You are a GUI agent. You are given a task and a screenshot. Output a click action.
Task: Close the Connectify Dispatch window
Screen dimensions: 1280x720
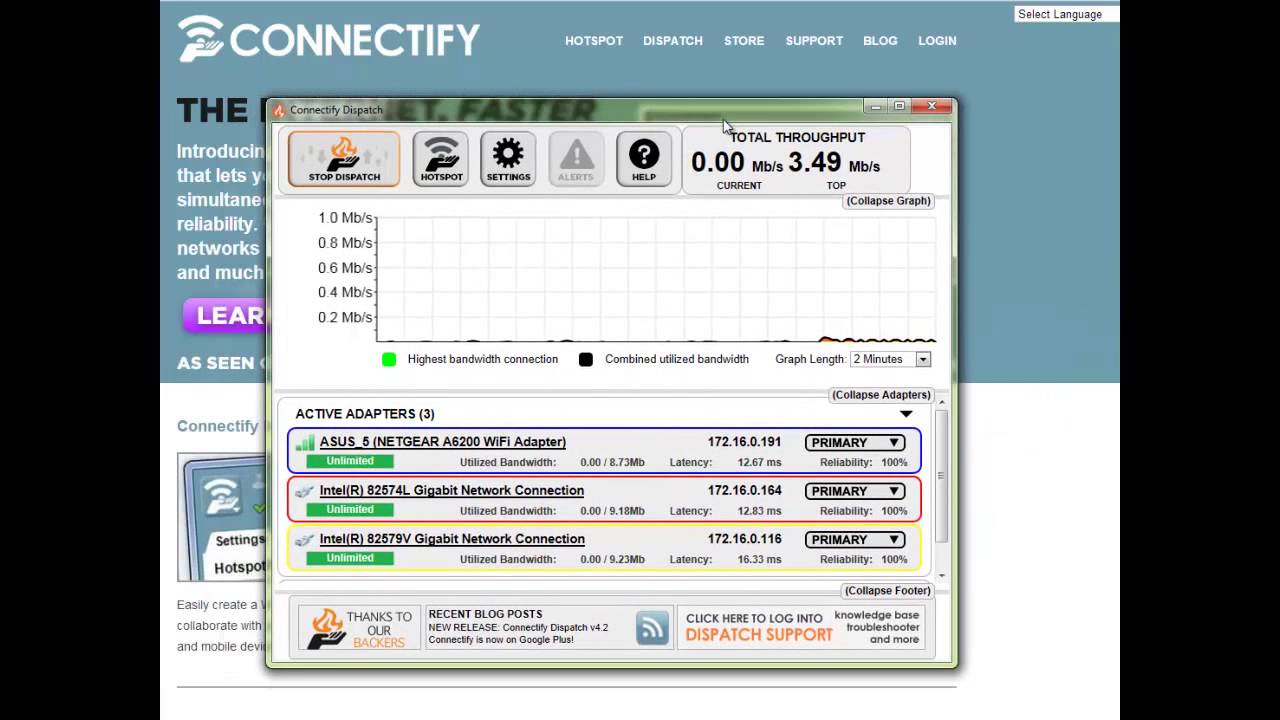(x=932, y=106)
